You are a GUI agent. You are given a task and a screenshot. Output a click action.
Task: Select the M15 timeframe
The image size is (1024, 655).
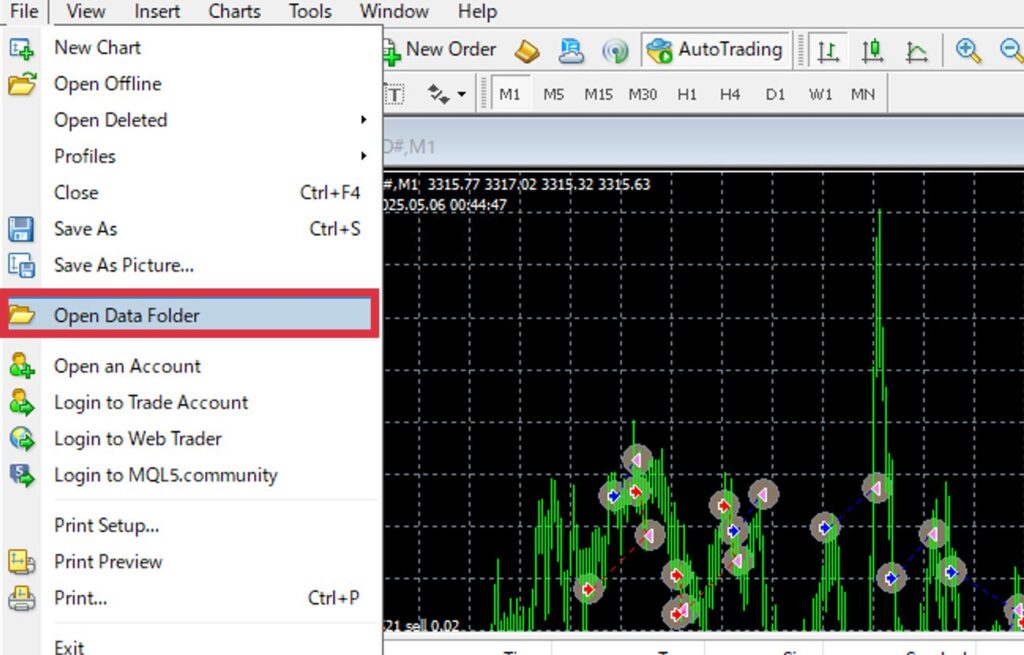tap(598, 95)
